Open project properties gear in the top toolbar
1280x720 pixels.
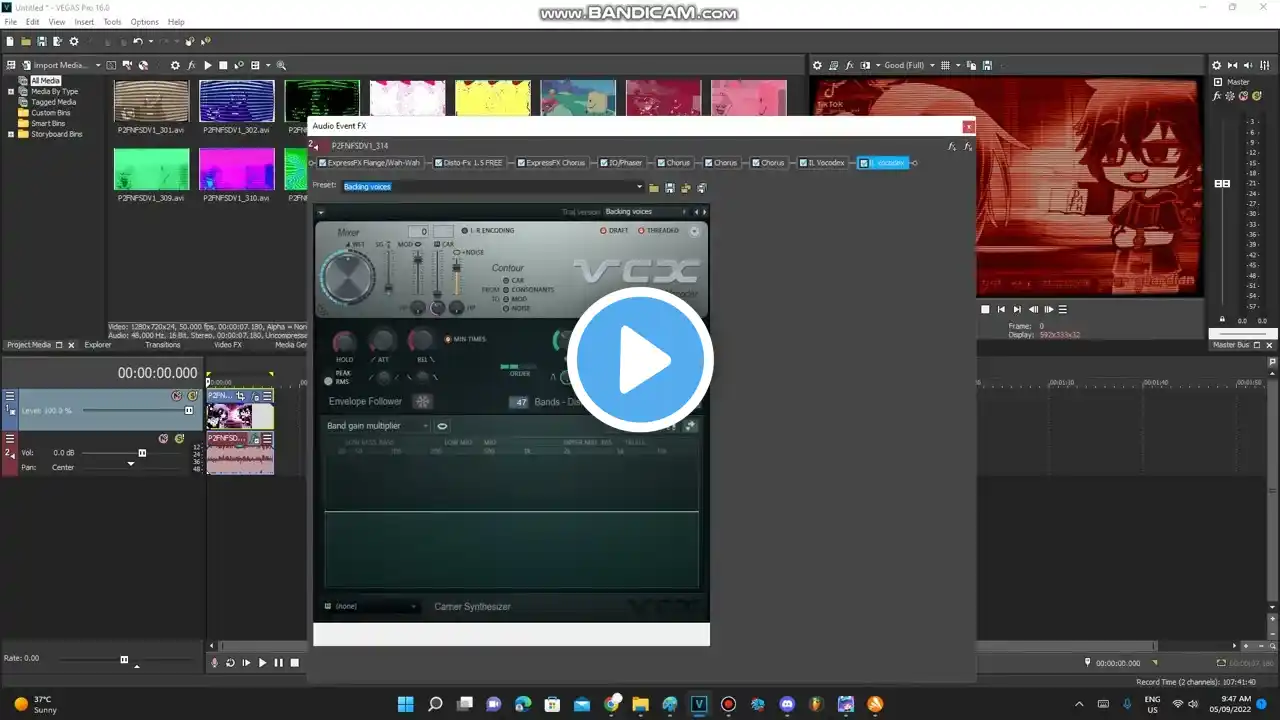click(74, 41)
